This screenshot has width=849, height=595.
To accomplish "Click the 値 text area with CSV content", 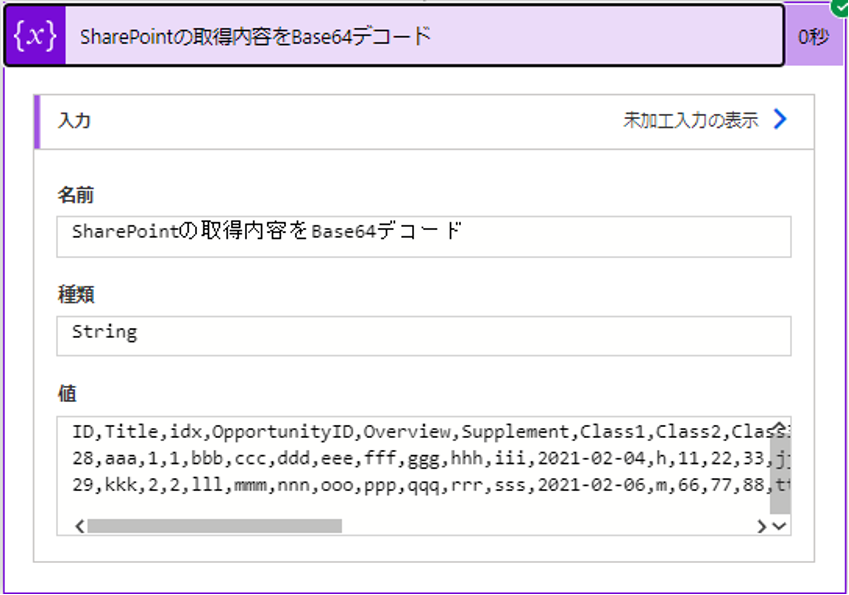I will click(x=423, y=476).
